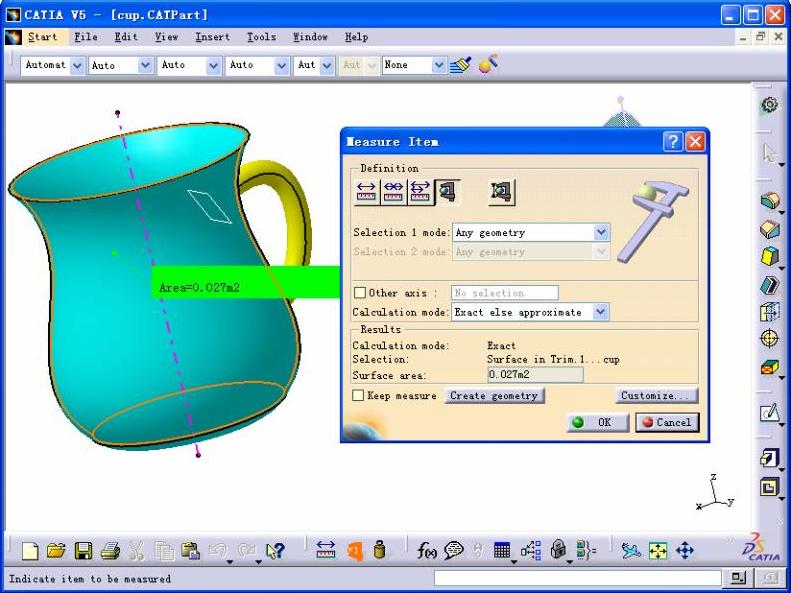Click the power input command line field

click(578, 578)
